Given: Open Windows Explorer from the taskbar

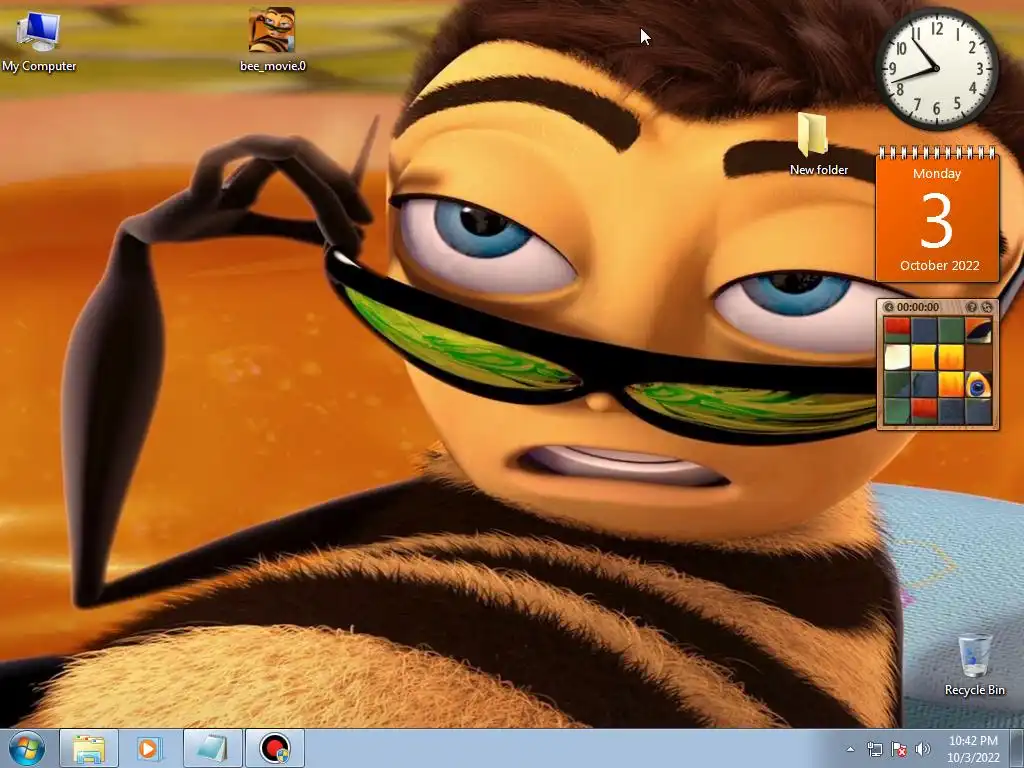Looking at the screenshot, I should [89, 748].
